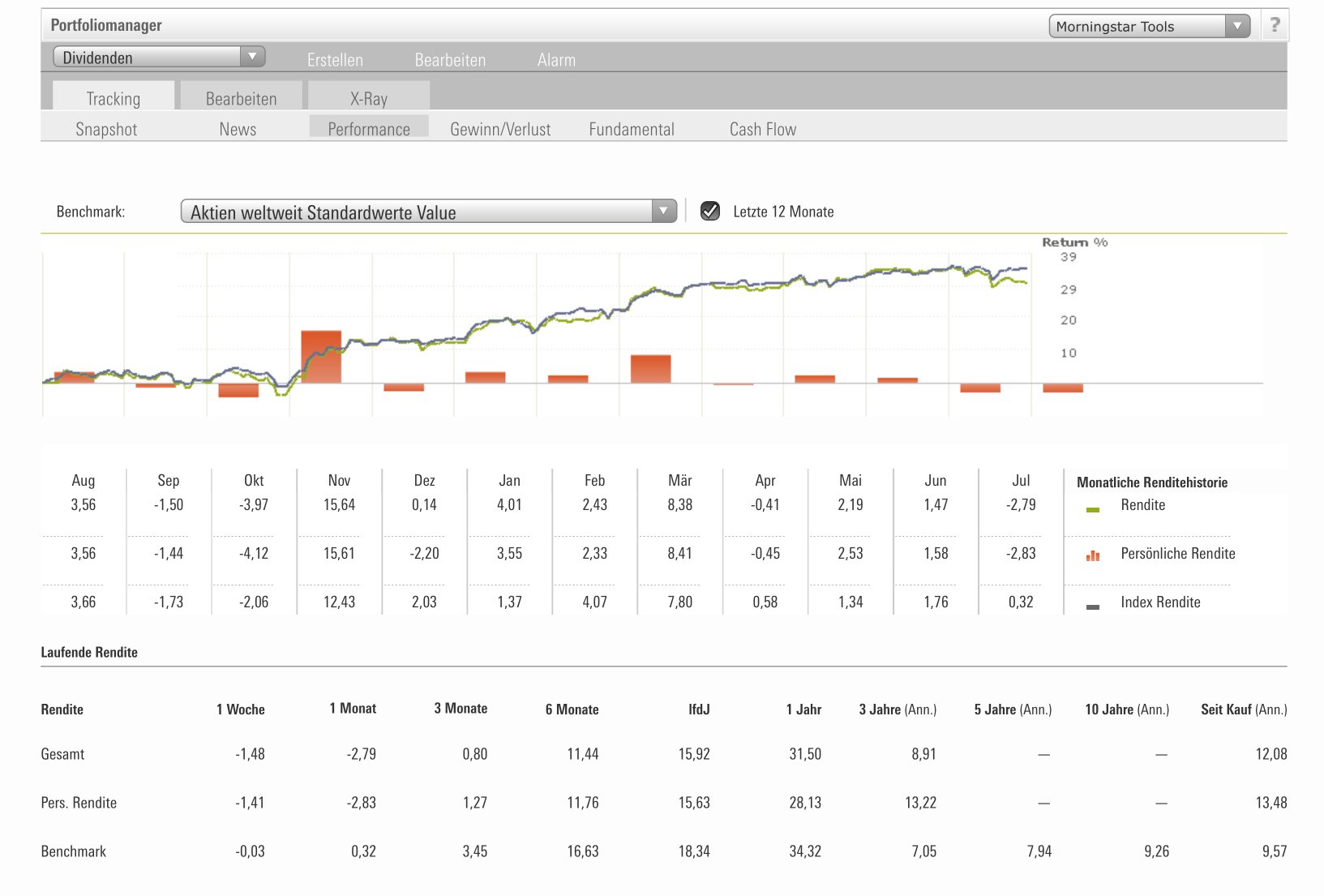Open the News section
This screenshot has width=1324, height=896.
238,129
